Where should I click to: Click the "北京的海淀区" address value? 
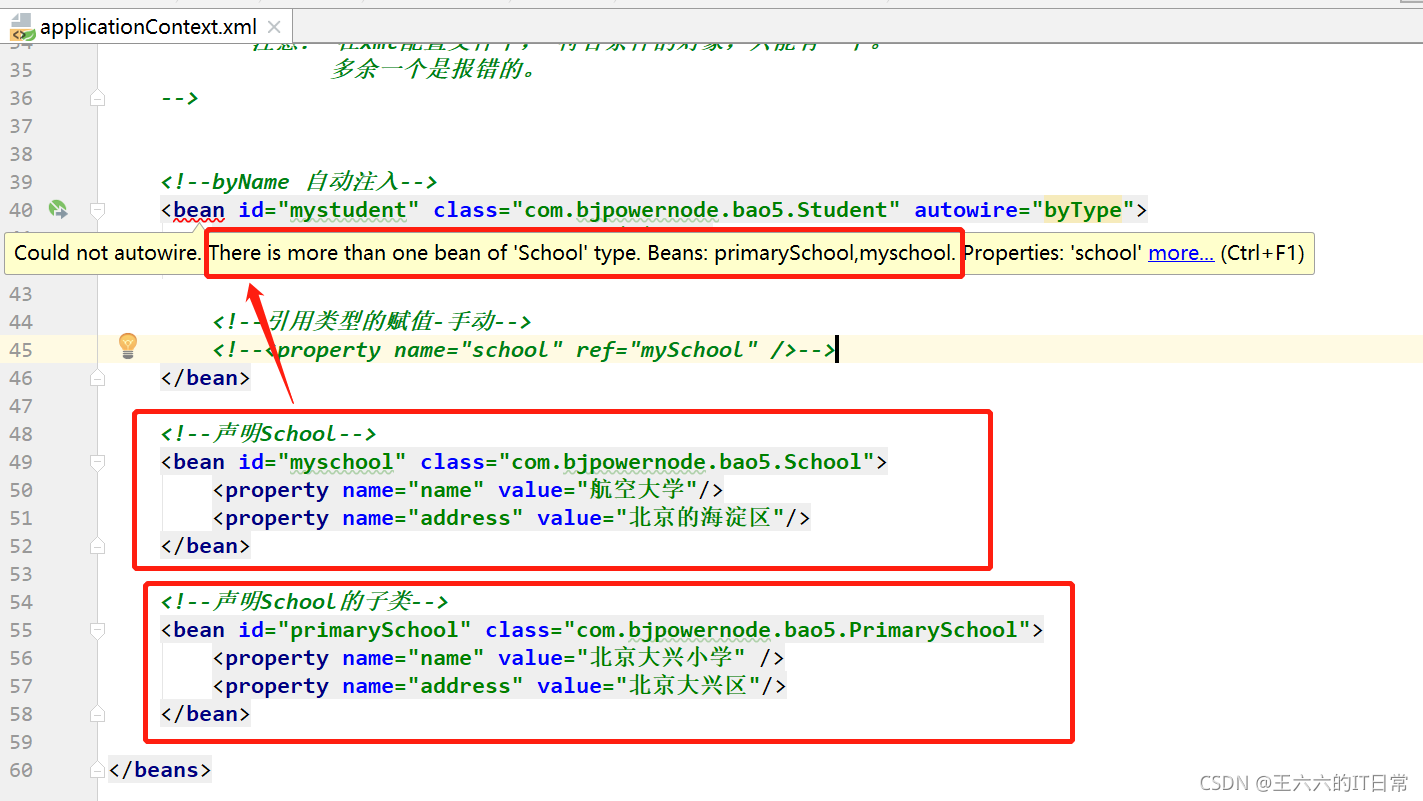coord(699,518)
